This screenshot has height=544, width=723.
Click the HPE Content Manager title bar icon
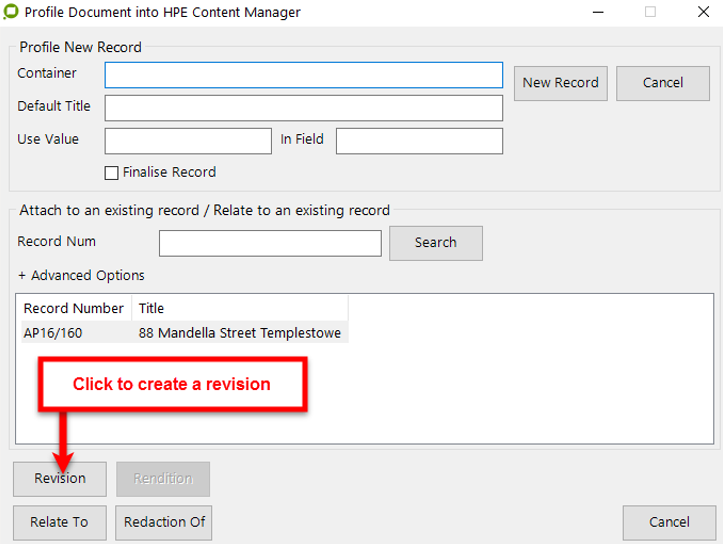[x=11, y=13]
